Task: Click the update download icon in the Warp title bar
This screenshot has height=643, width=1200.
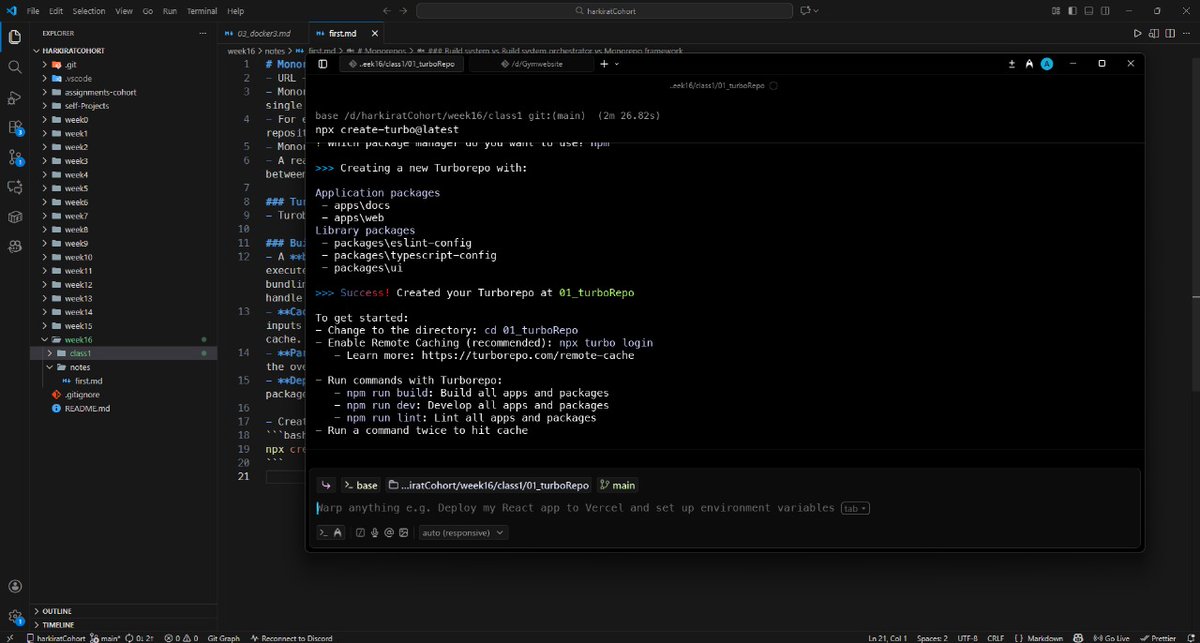Action: (x=1012, y=63)
